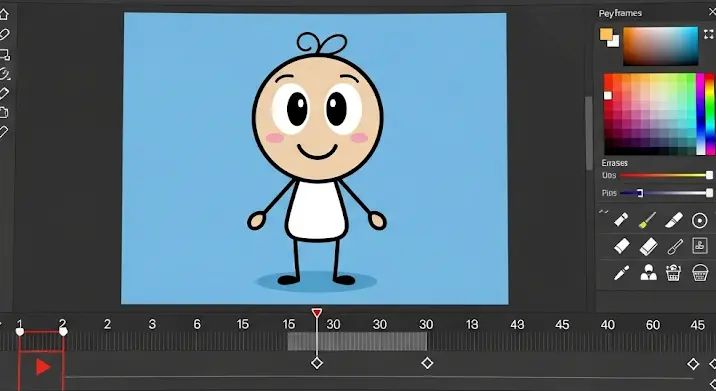This screenshot has height=391, width=716.
Task: Click the person silhouette icon
Action: click(x=648, y=273)
